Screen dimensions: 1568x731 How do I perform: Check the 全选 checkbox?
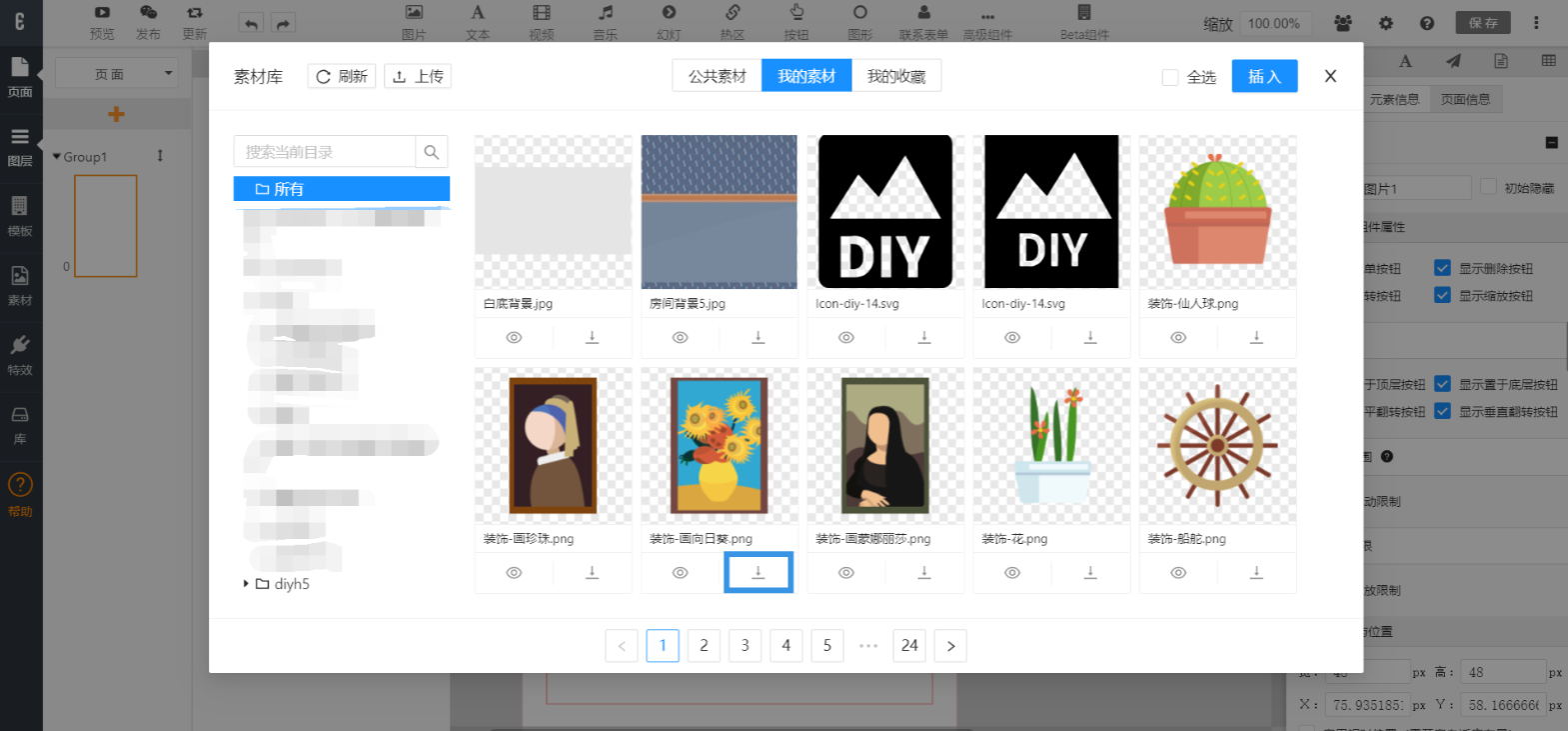coord(1170,77)
